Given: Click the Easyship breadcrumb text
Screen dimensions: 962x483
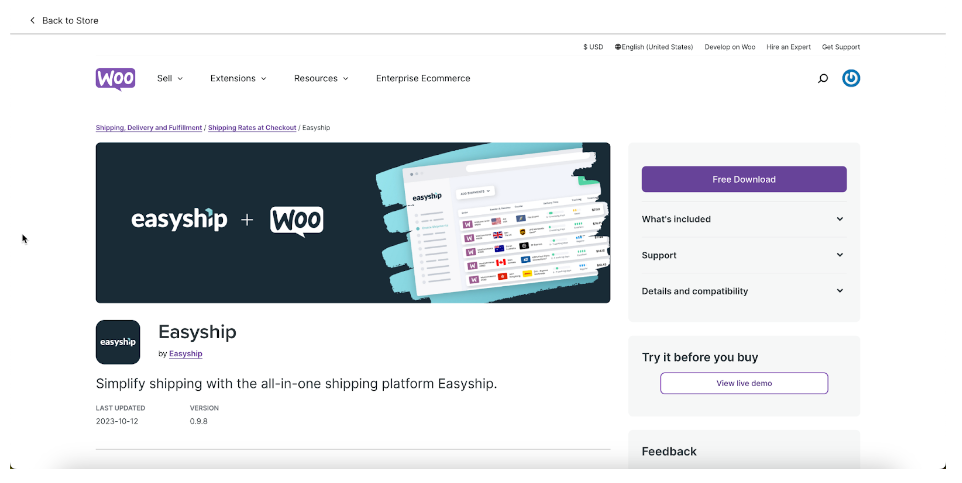Looking at the screenshot, I should tap(316, 128).
